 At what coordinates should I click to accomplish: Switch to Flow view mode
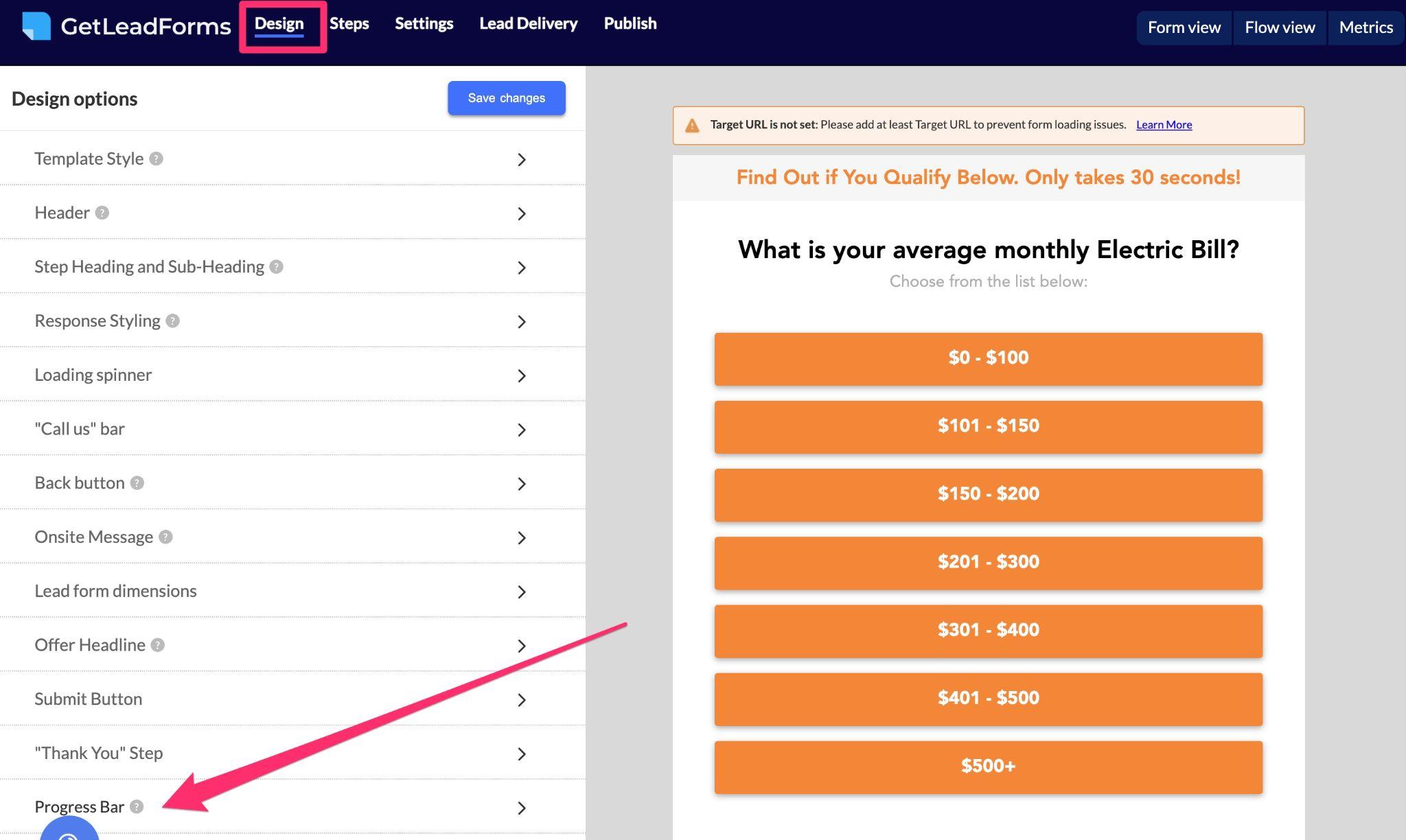[x=1280, y=26]
